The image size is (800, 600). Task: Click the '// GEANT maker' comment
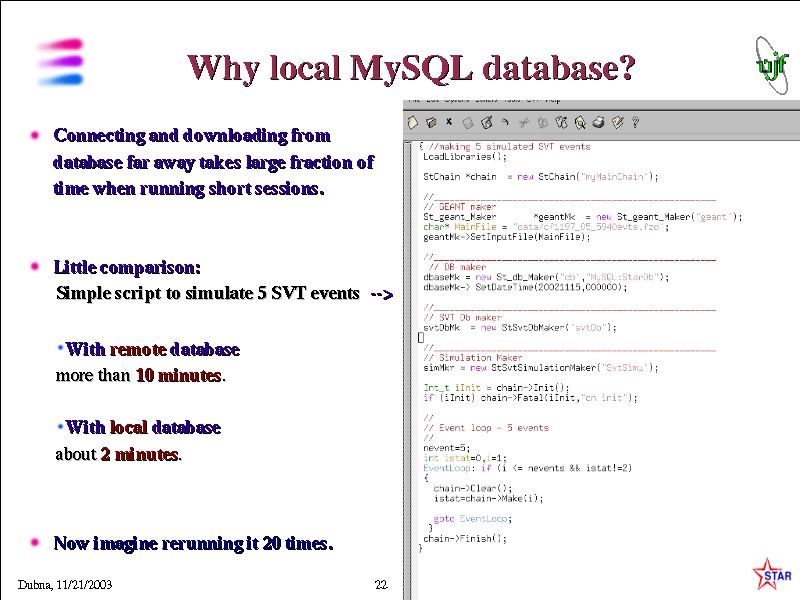pos(460,207)
